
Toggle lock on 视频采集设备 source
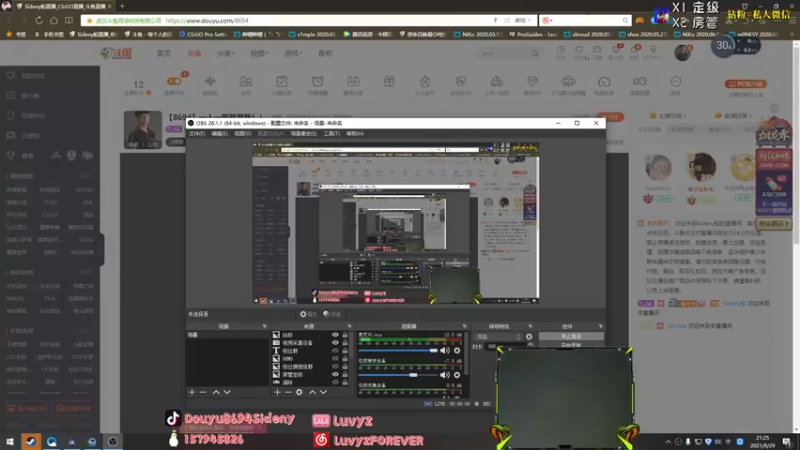click(x=345, y=343)
